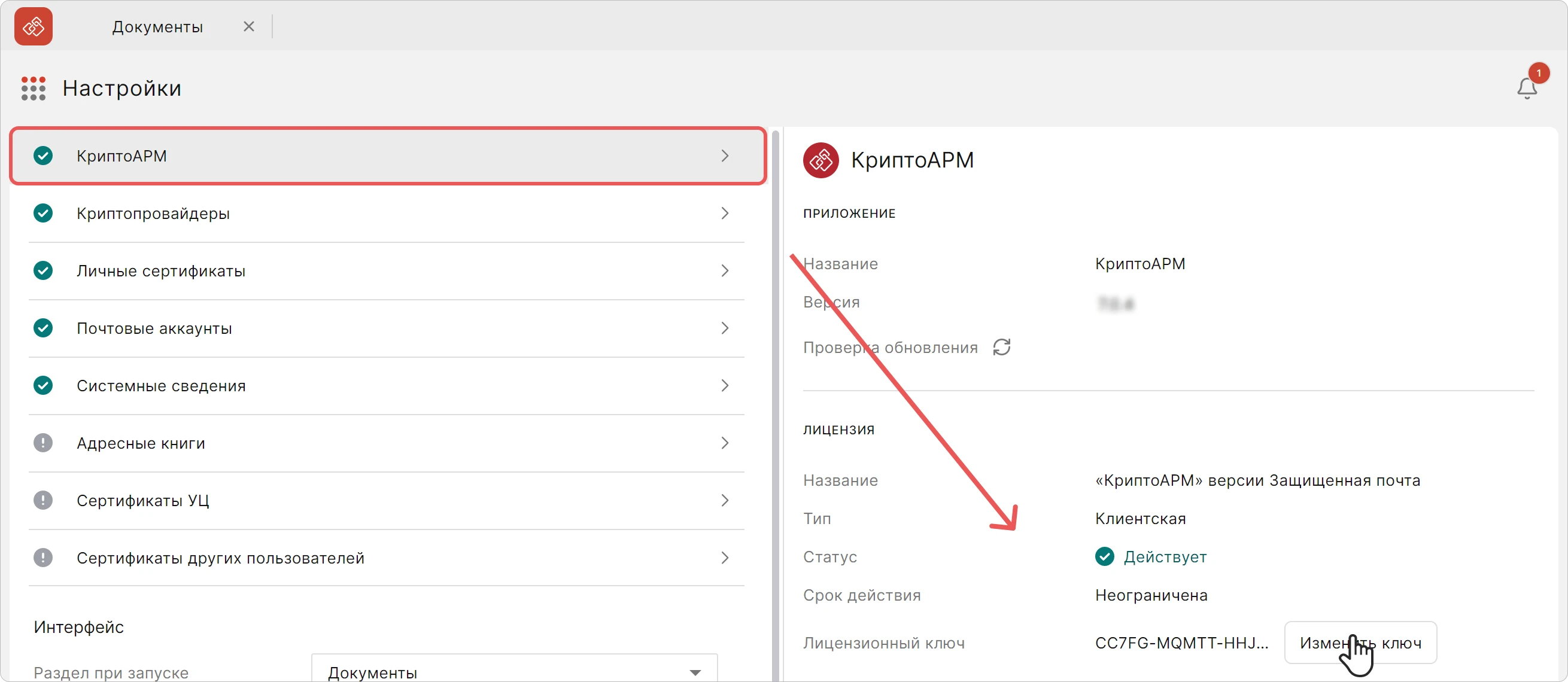Image resolution: width=1568 pixels, height=682 pixels.
Task: Click the refresh icon next to Проверка обновления
Action: click(x=1001, y=348)
